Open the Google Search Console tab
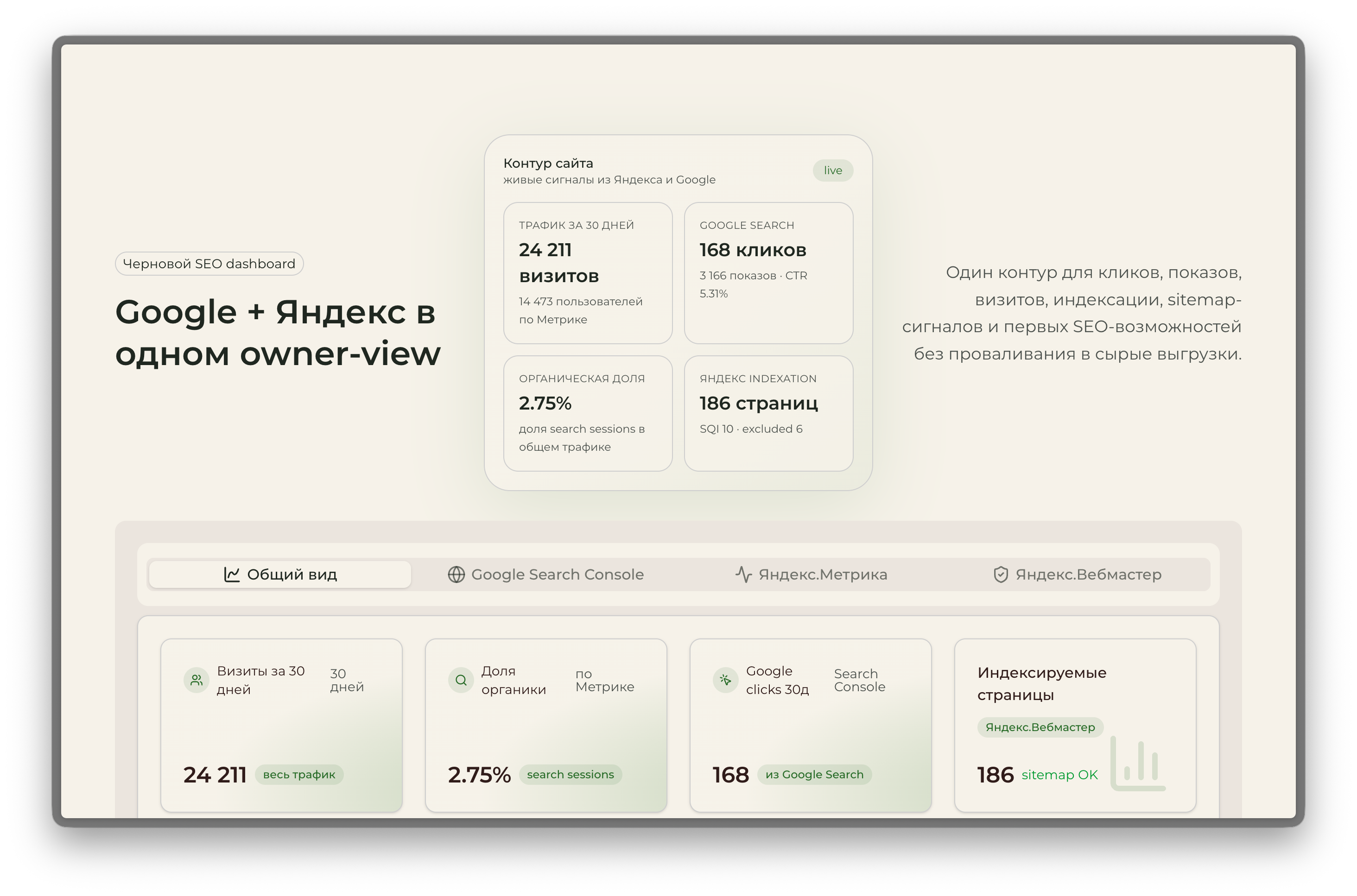Screen dimensions: 1357x896 click(x=557, y=574)
